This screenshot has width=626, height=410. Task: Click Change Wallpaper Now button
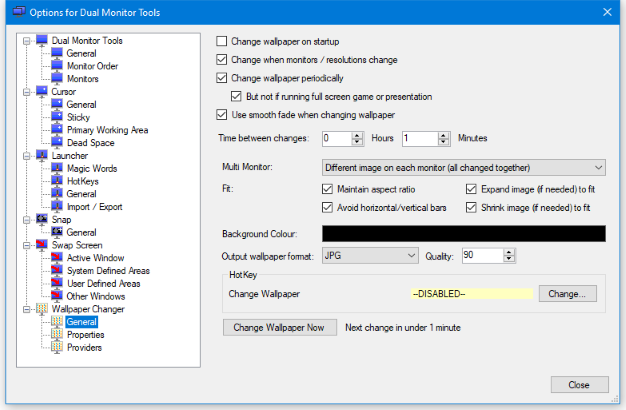[279, 327]
